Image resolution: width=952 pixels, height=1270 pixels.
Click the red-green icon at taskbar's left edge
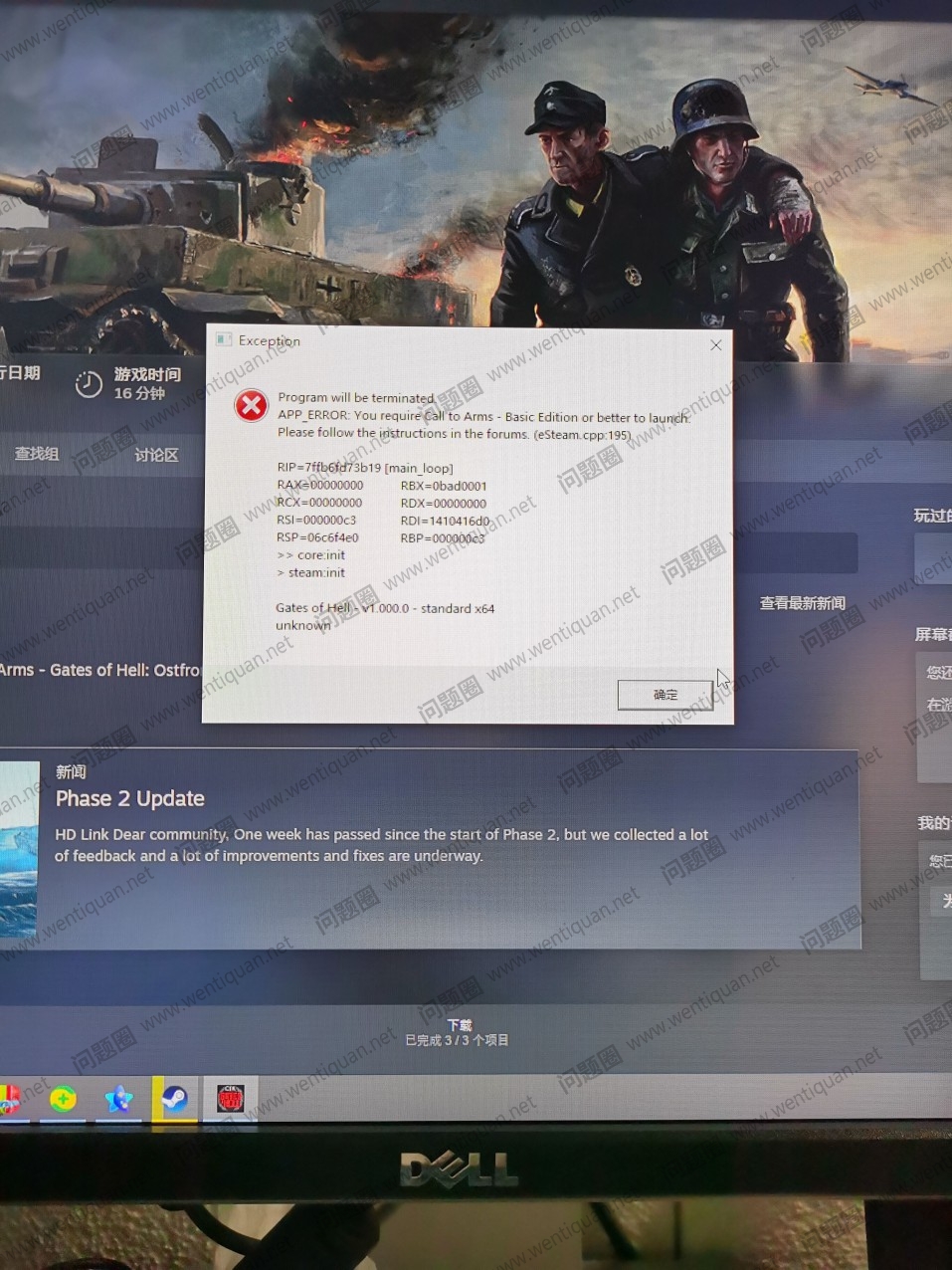[8, 1100]
